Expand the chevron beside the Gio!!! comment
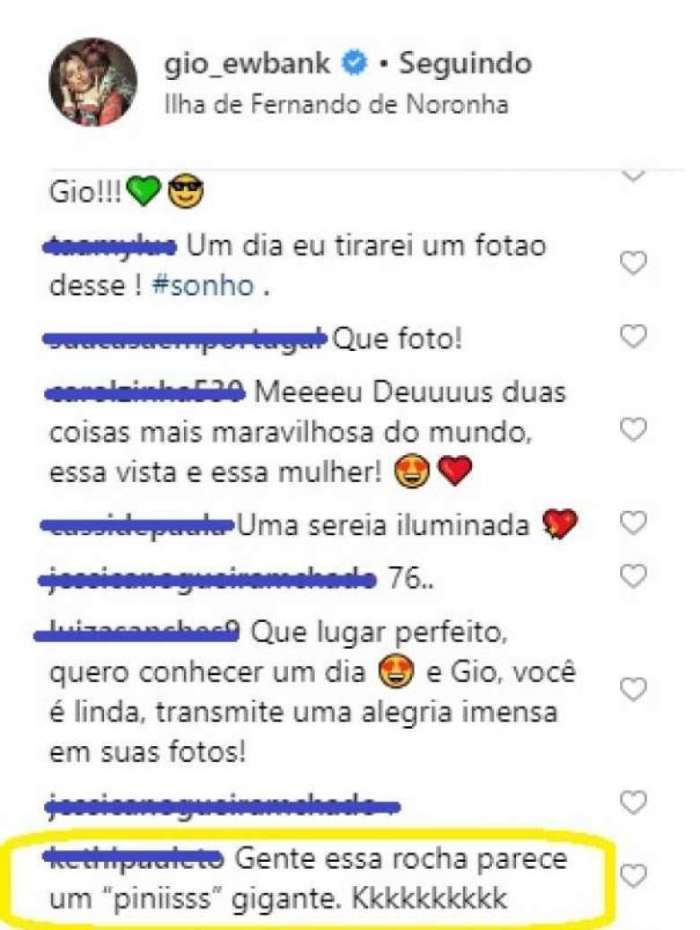 tap(633, 176)
